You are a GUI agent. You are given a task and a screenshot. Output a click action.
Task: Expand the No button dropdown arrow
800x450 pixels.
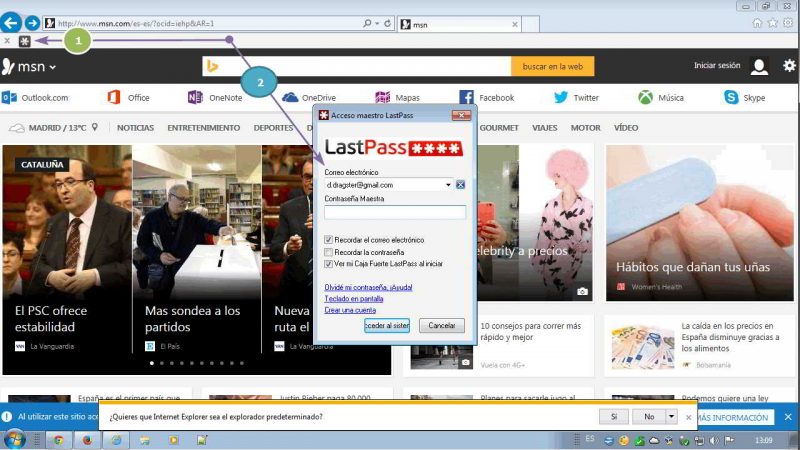tap(671, 417)
